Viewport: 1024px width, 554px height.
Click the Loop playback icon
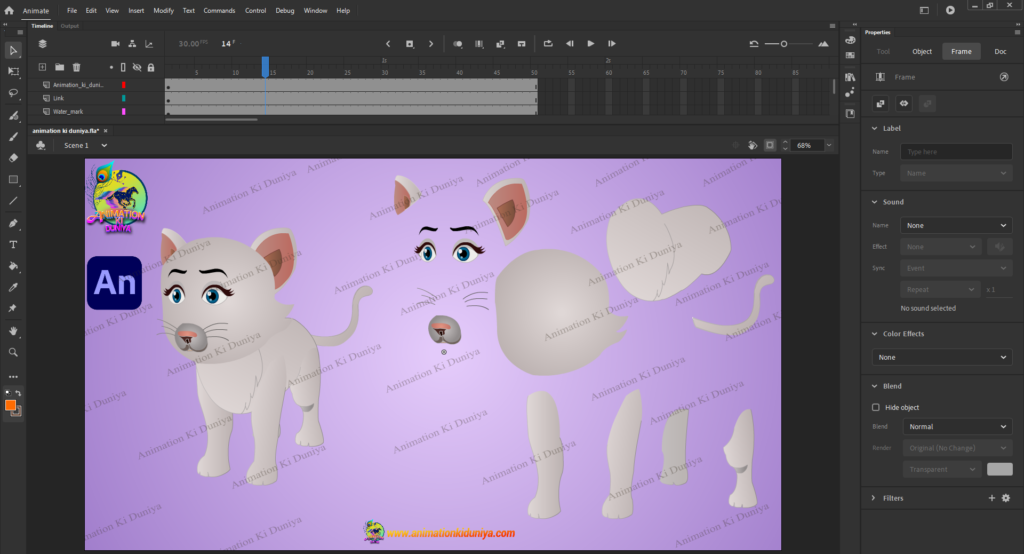[x=548, y=44]
